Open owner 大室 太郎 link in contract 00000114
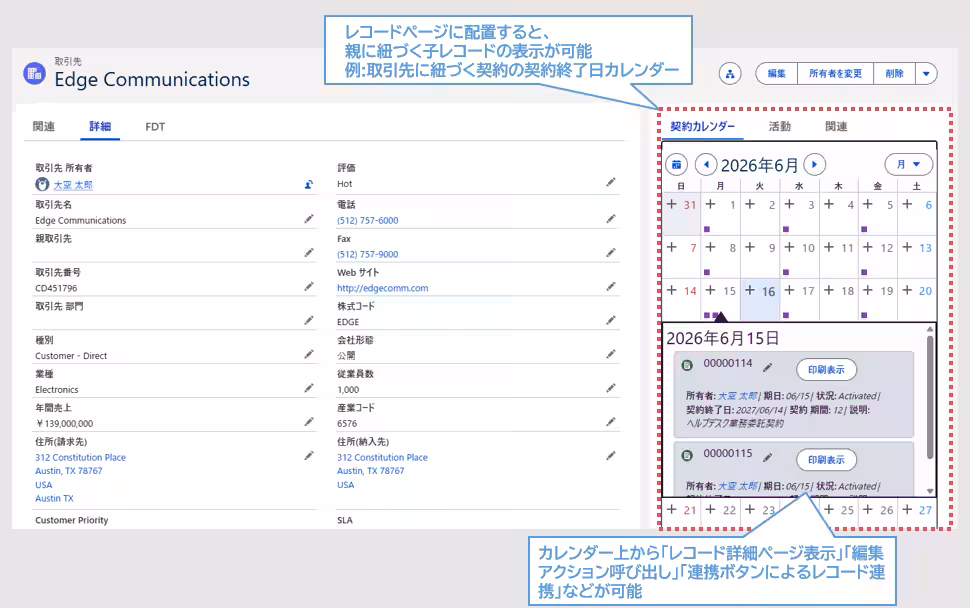The height and width of the screenshot is (608, 970). click(737, 396)
